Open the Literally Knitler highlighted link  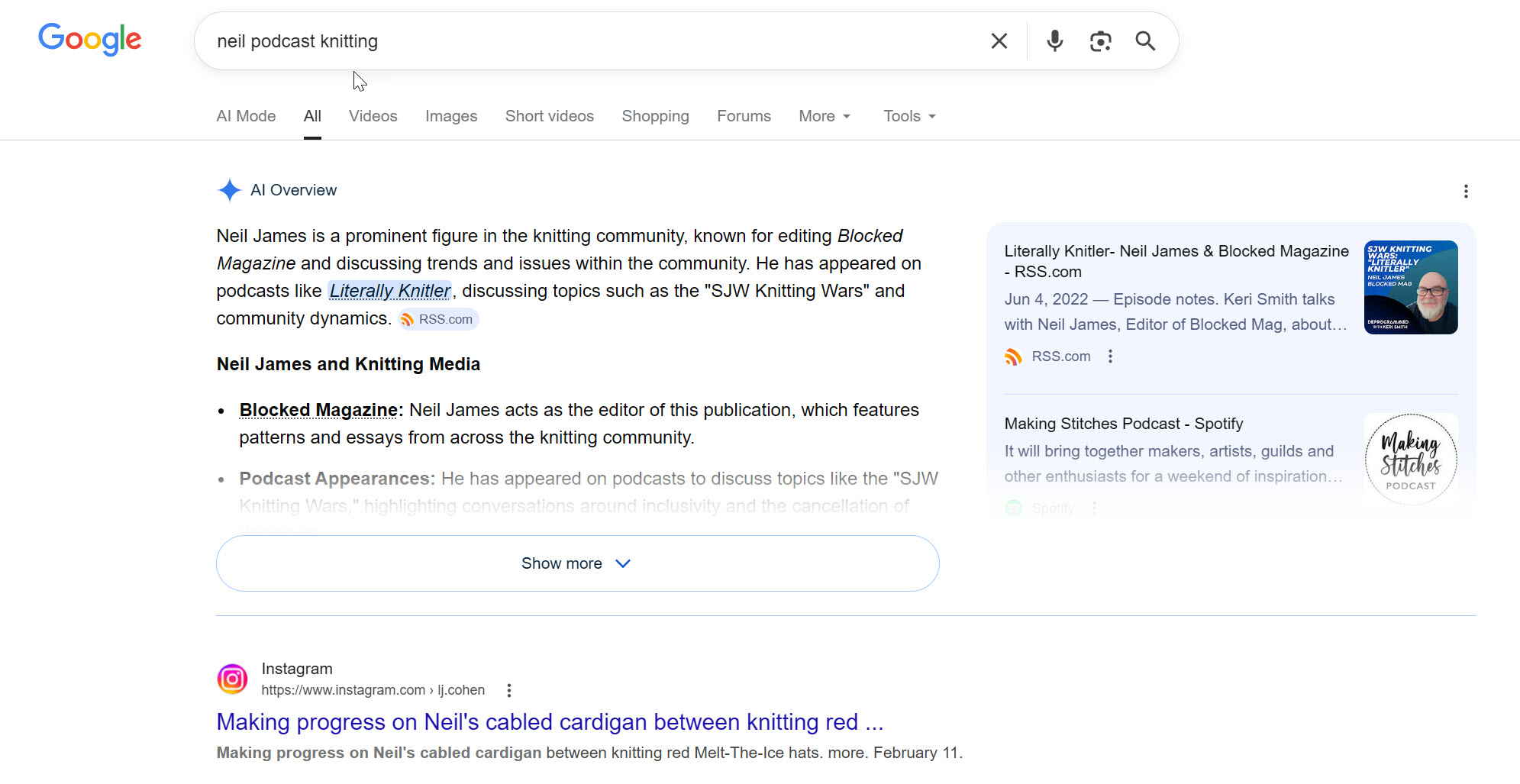click(x=389, y=291)
